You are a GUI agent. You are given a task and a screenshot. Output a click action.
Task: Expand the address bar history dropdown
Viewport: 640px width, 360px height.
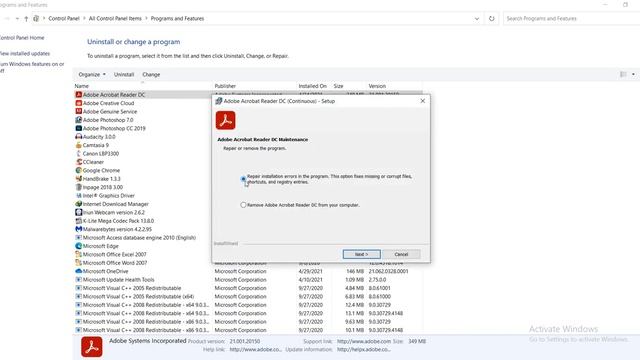[477, 18]
